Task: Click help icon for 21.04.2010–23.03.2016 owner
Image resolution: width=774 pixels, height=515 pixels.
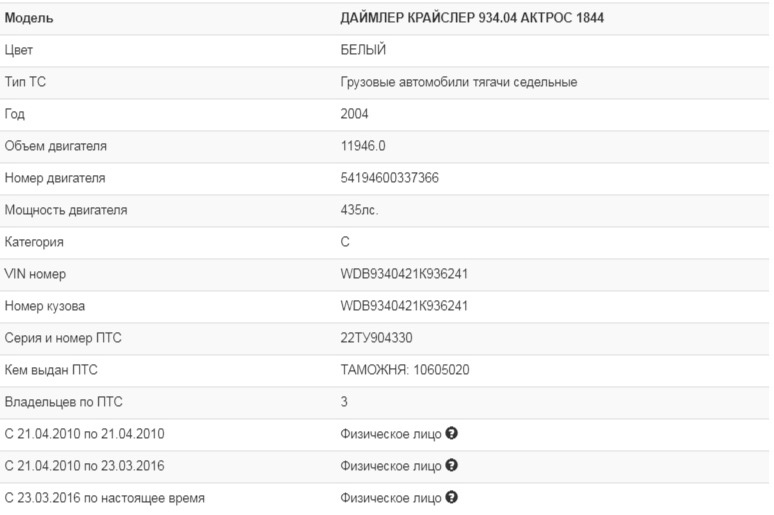Action: point(451,465)
